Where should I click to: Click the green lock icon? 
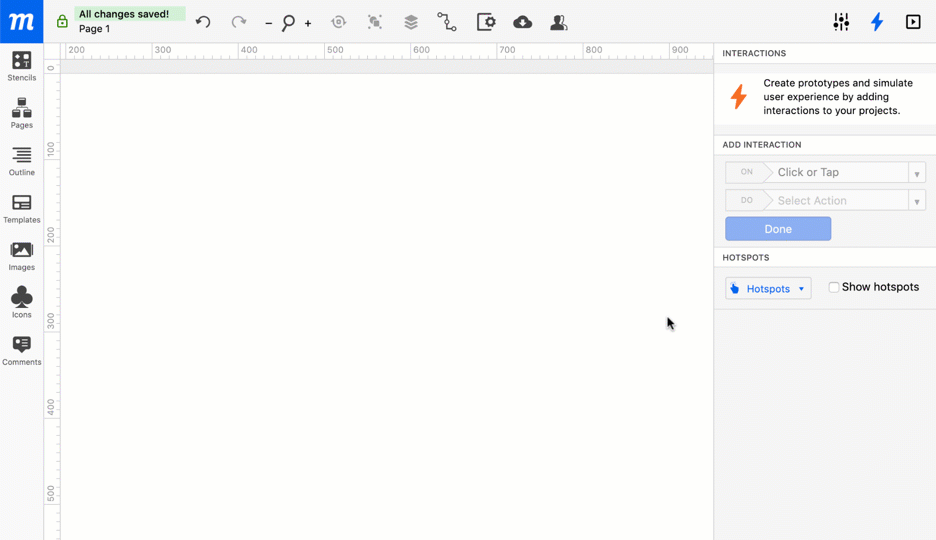[62, 21]
